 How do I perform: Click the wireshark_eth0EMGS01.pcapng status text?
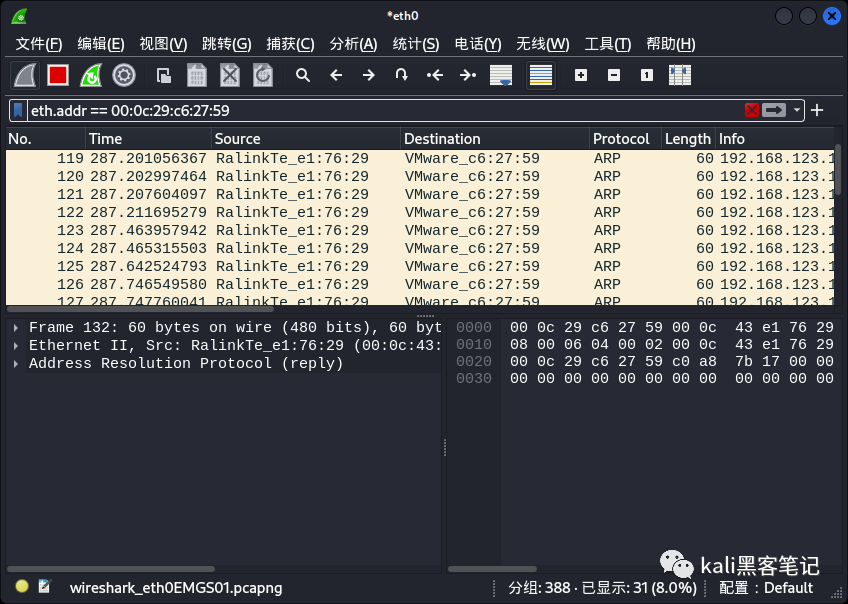click(176, 588)
